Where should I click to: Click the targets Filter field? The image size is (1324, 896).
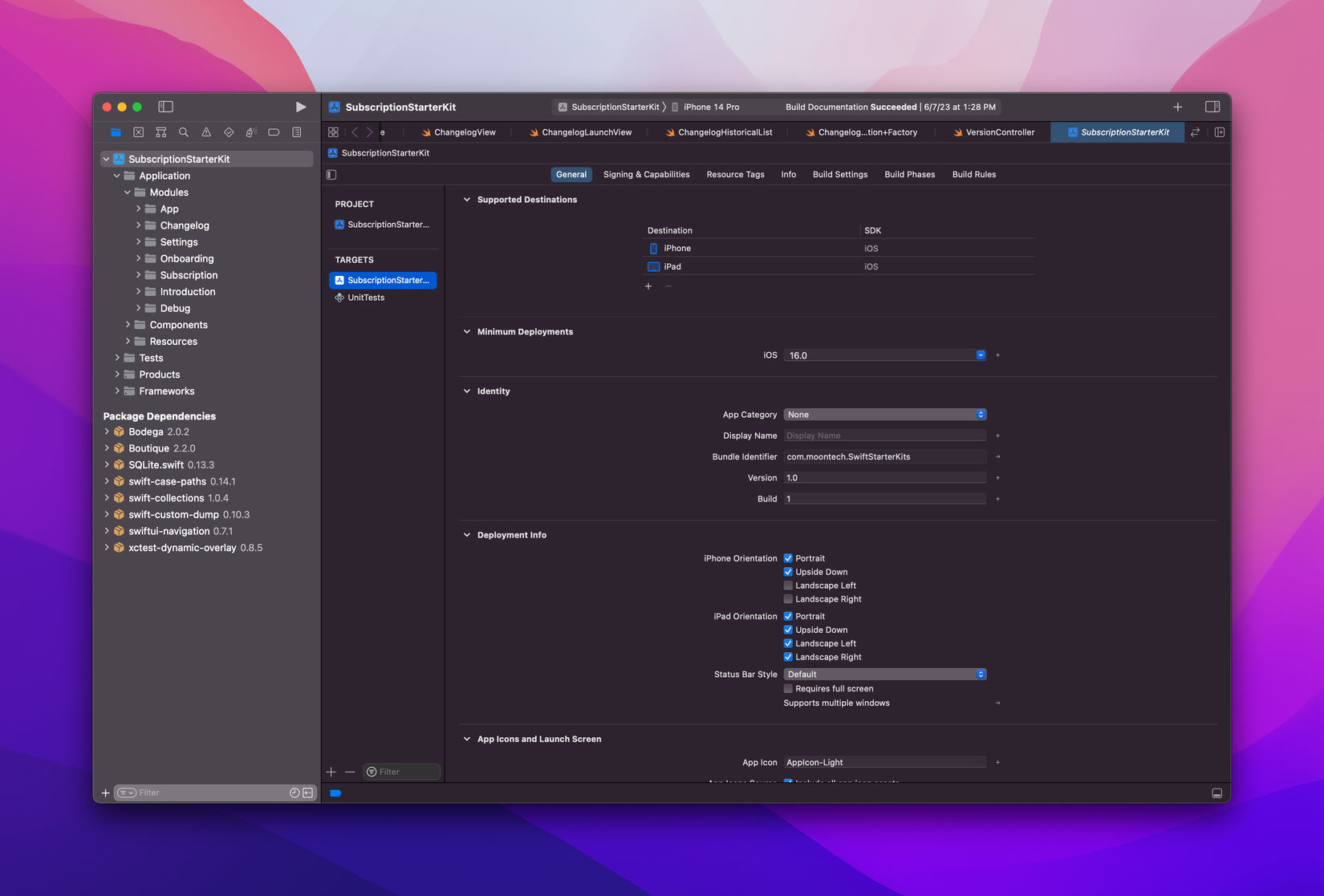401,772
